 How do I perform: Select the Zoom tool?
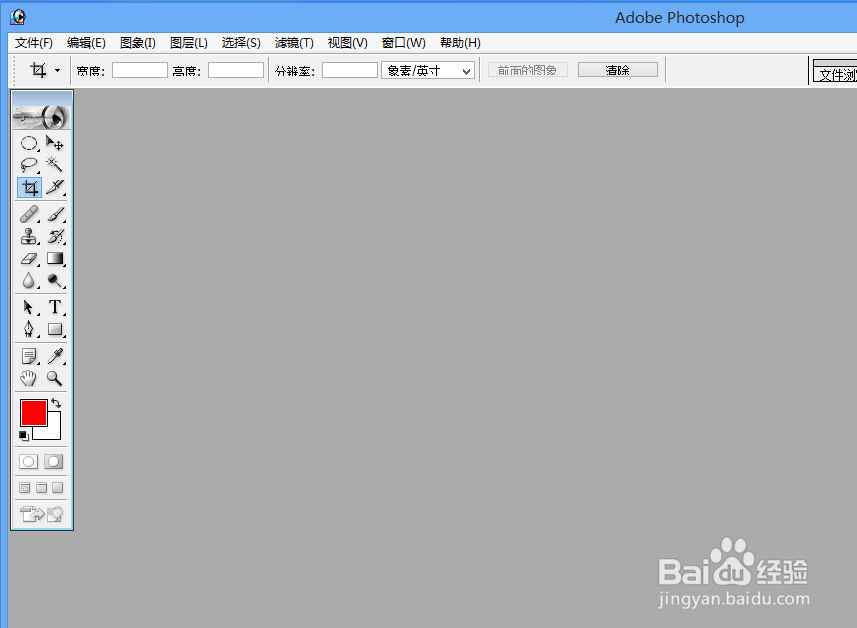tap(55, 378)
